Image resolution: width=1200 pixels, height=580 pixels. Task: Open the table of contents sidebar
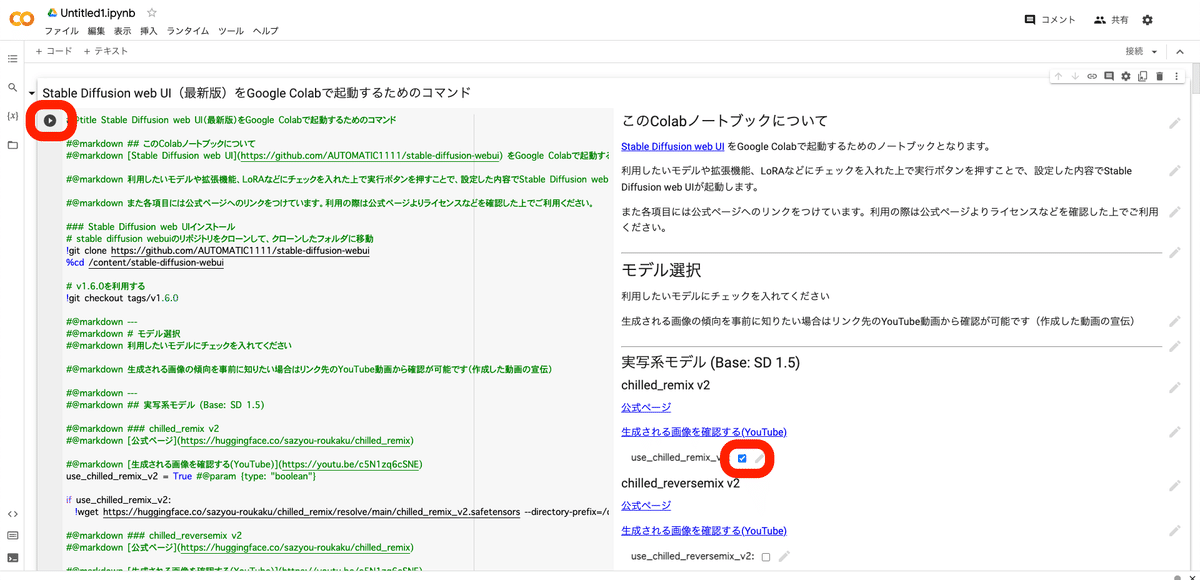point(12,59)
